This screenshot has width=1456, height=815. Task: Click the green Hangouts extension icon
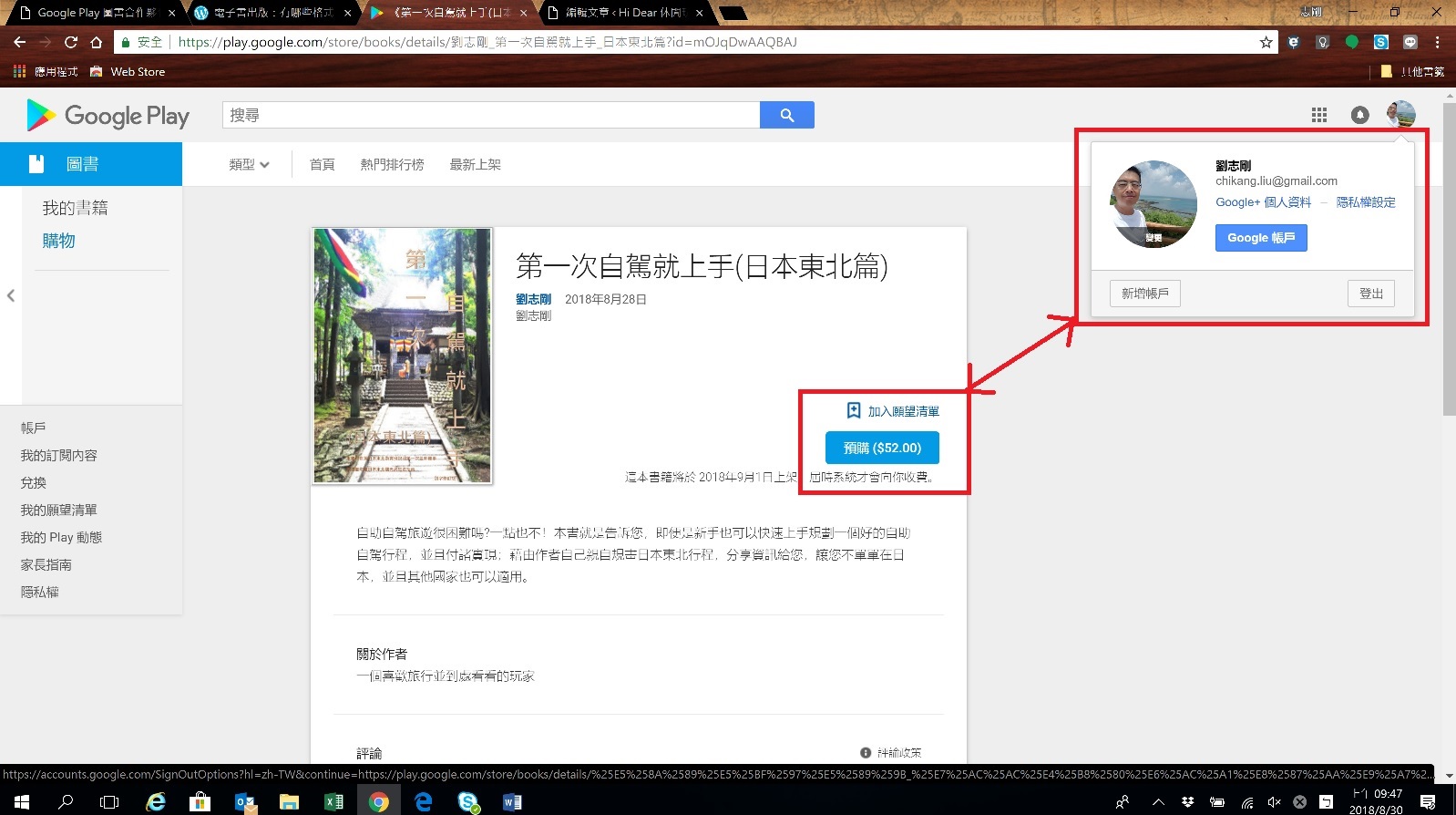tap(1352, 42)
